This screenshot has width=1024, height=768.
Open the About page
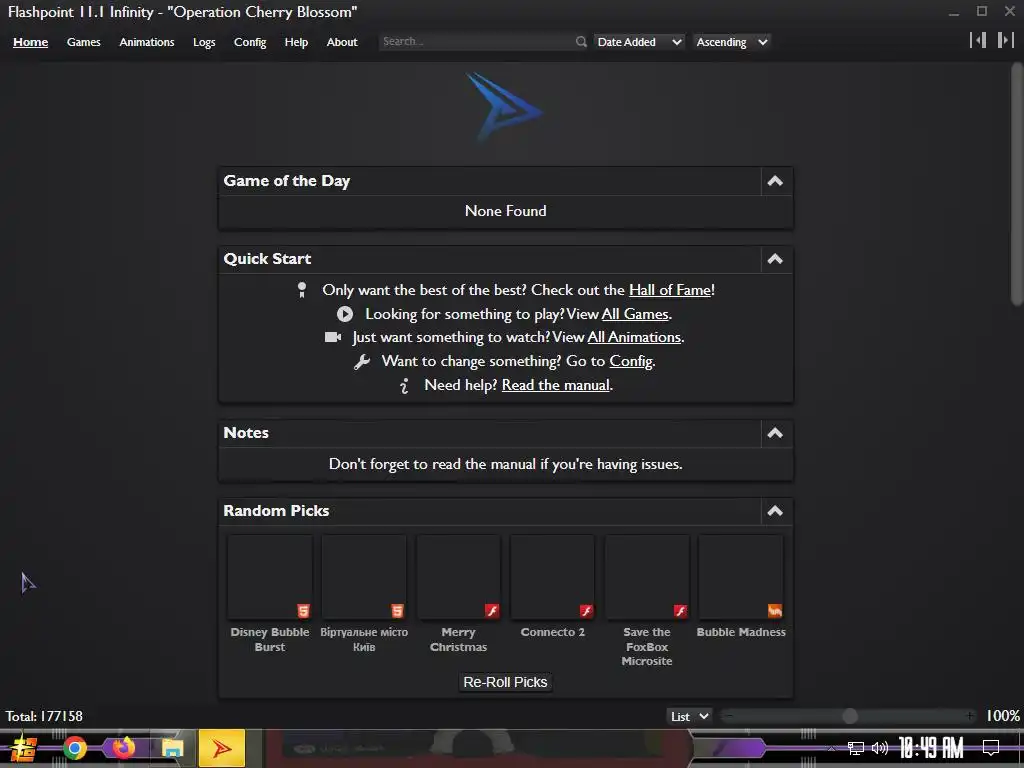point(342,42)
